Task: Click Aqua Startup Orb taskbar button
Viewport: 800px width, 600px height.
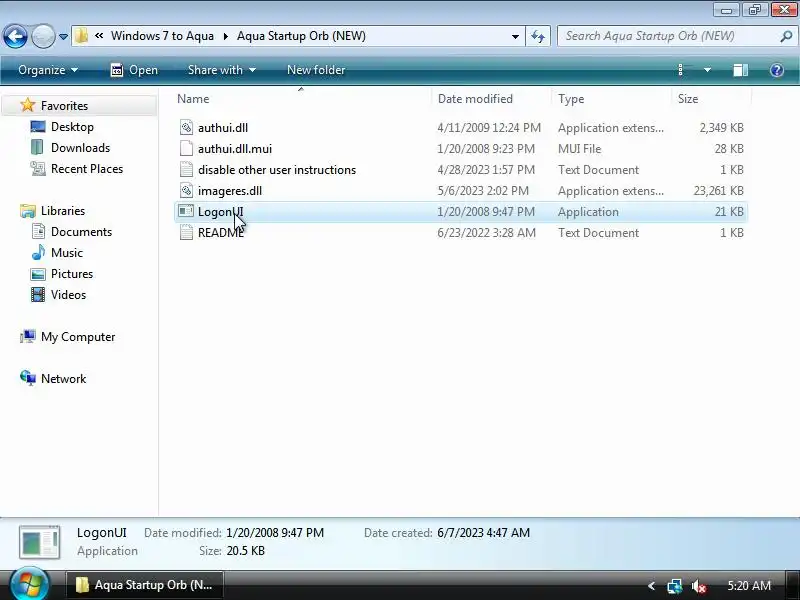Action: [144, 585]
